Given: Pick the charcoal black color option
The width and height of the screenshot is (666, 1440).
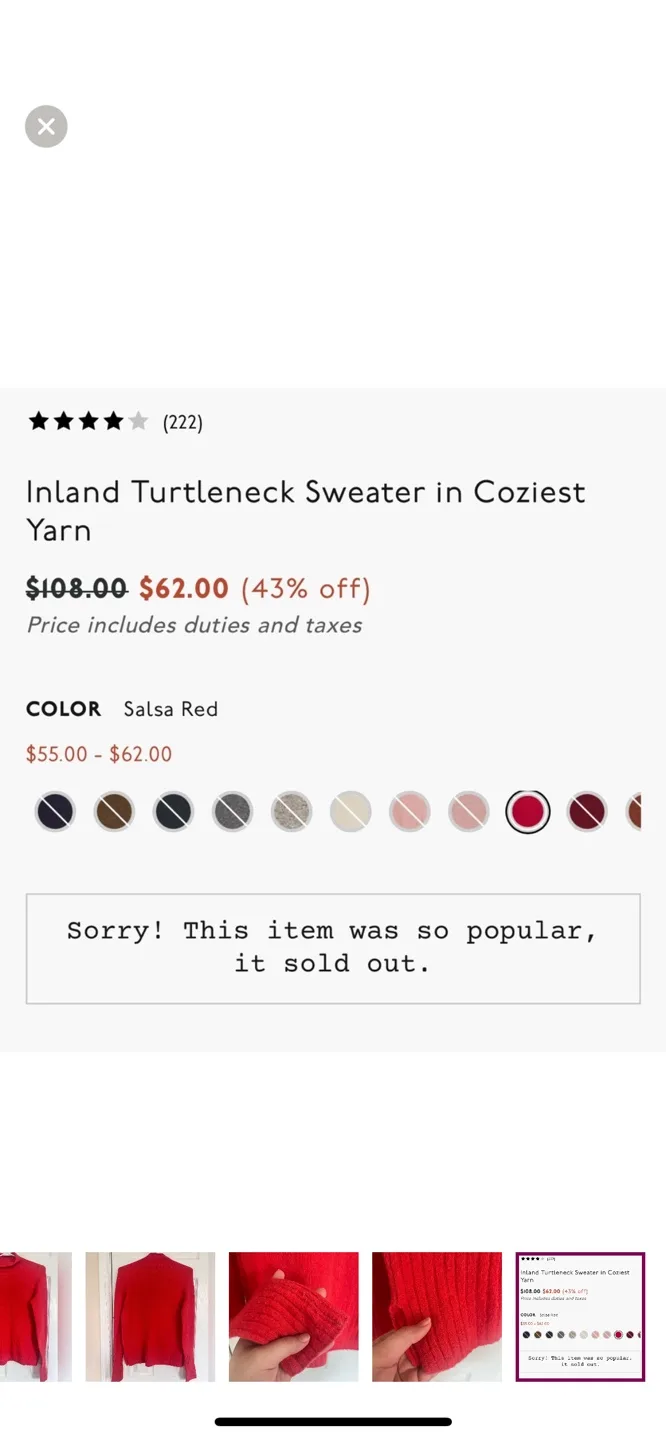Looking at the screenshot, I should pos(172,811).
